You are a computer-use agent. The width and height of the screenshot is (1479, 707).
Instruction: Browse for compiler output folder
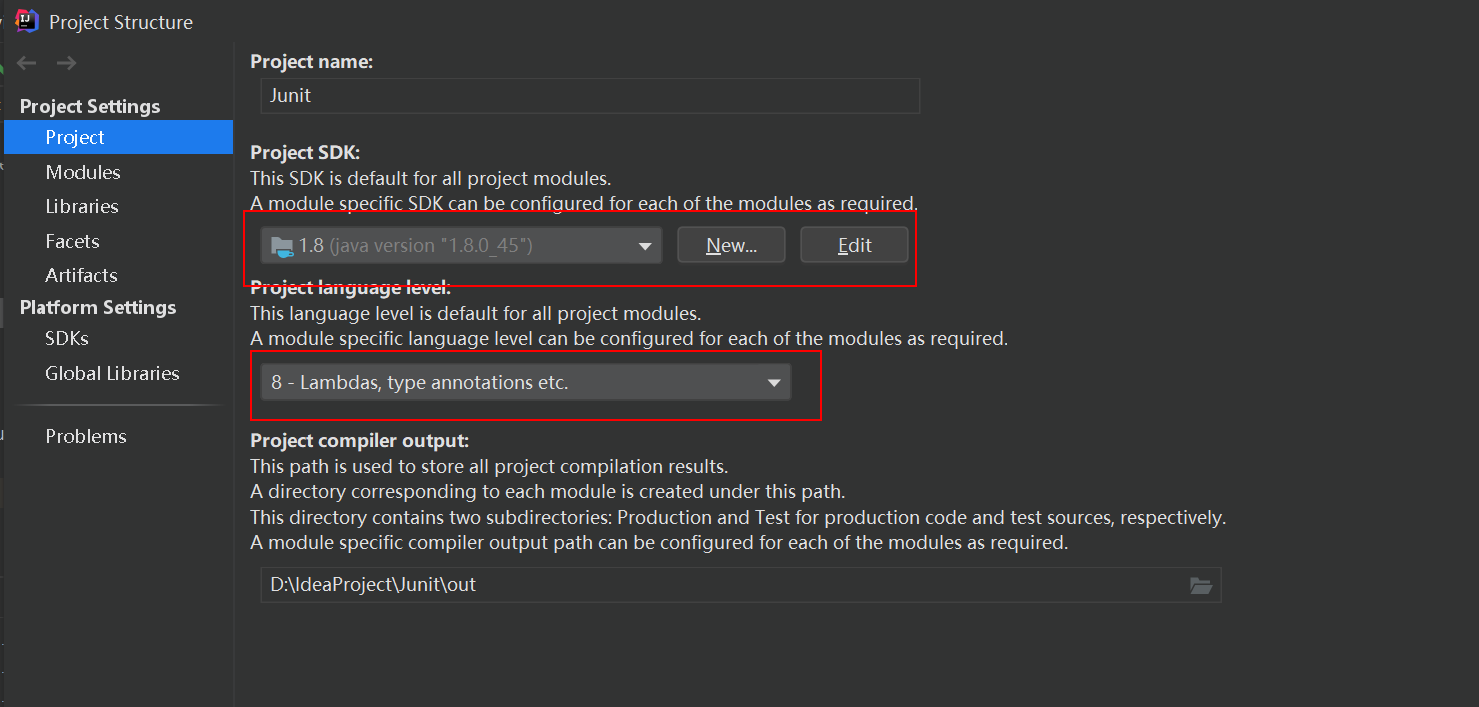click(1201, 585)
